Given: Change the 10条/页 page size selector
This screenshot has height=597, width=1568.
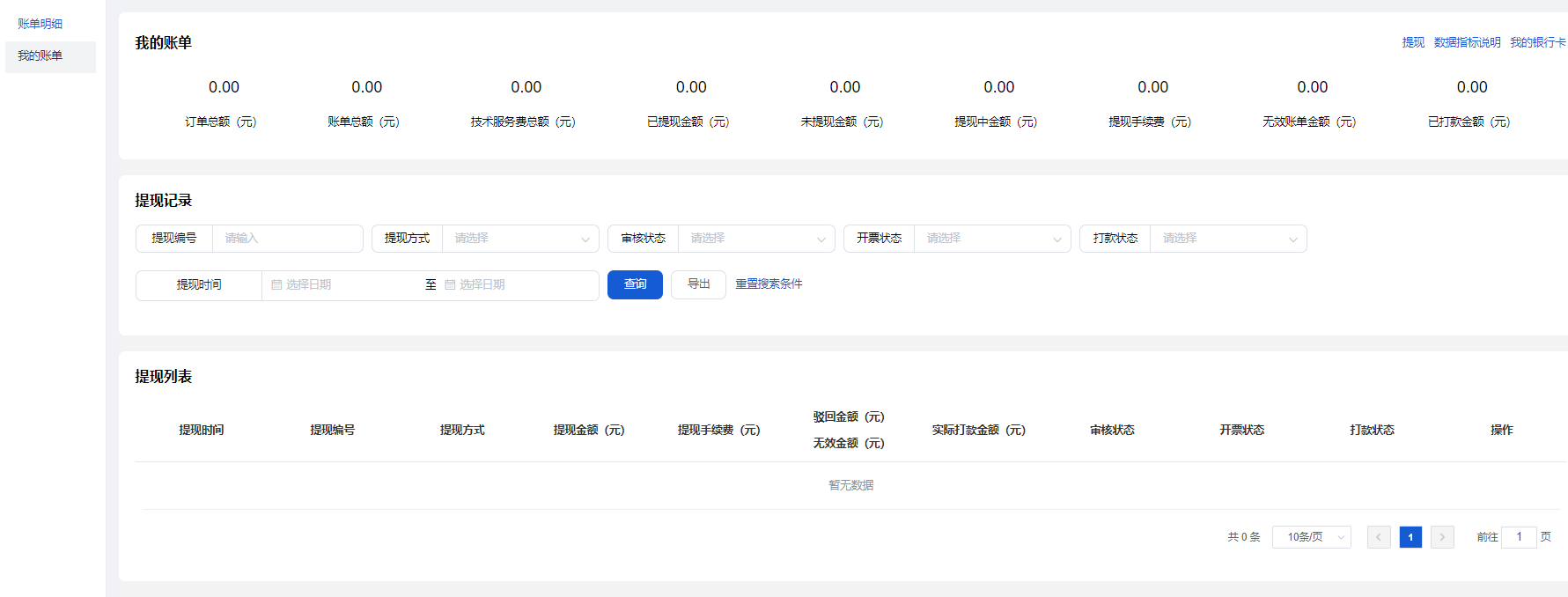Looking at the screenshot, I should pyautogui.click(x=1311, y=537).
